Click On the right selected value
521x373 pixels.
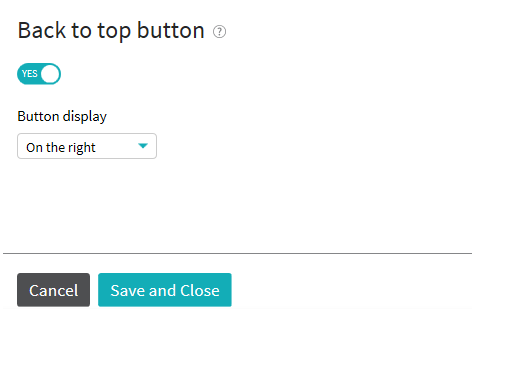[61, 147]
